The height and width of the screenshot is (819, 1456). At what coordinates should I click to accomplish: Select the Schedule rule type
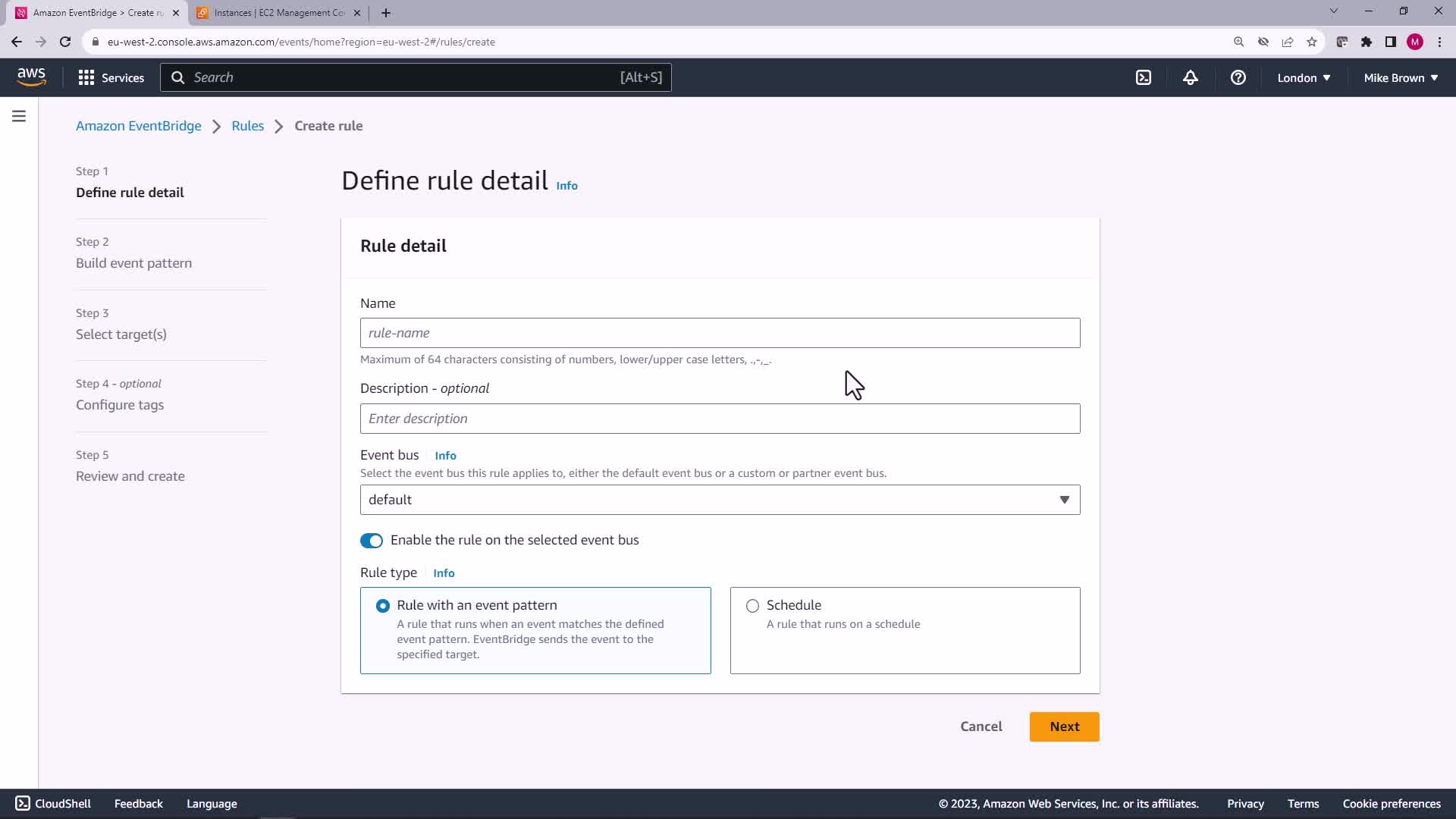pos(752,606)
